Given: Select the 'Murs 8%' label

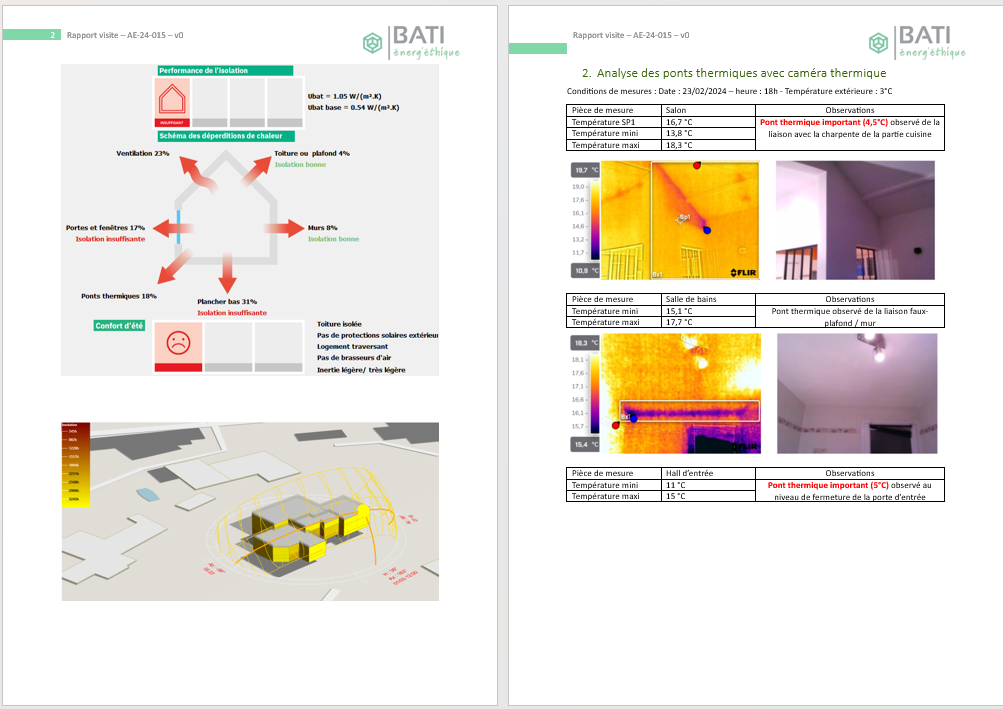Looking at the screenshot, I should [322, 228].
